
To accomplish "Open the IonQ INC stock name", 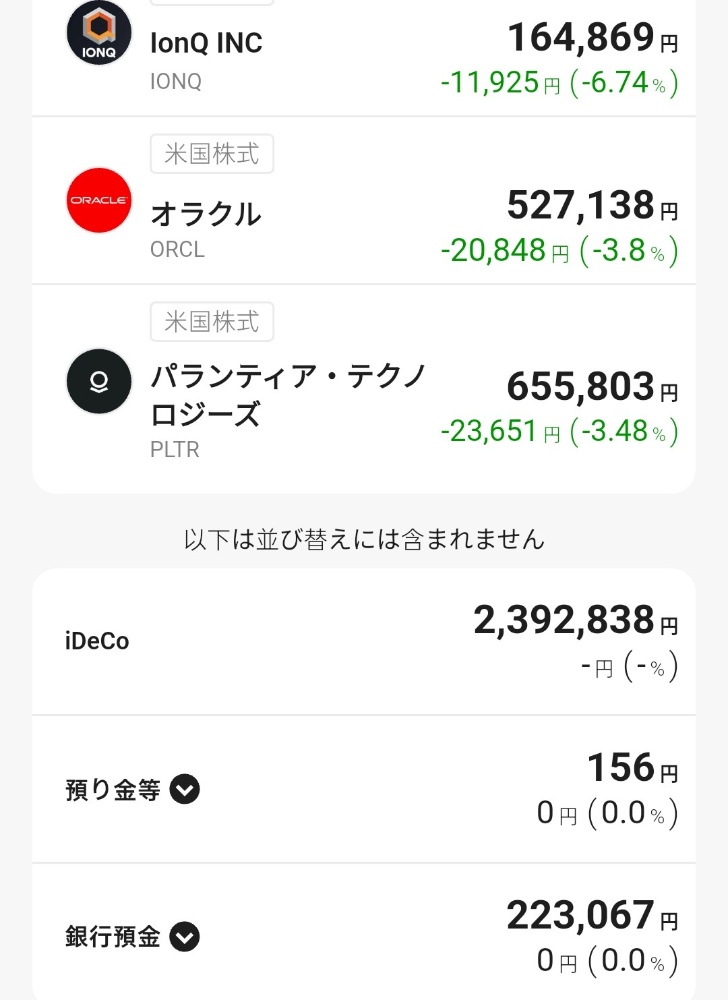I will point(206,43).
